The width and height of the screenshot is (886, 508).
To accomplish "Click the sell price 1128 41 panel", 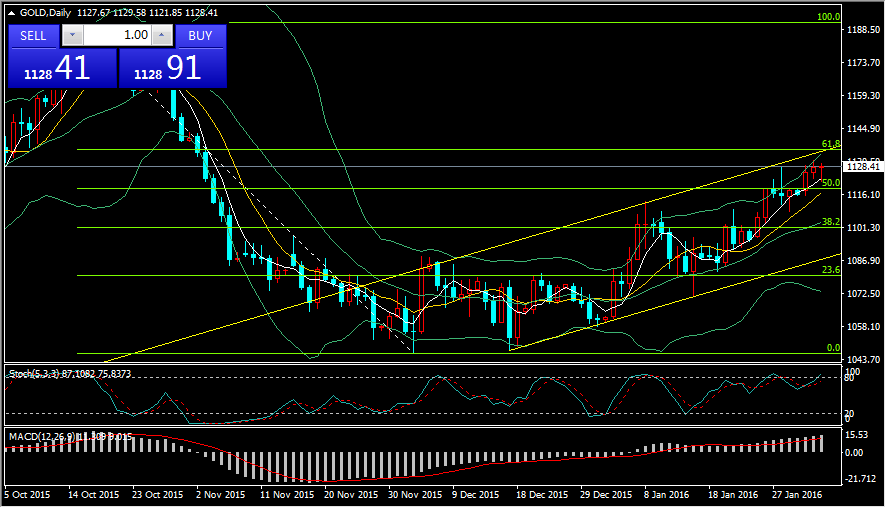I will pyautogui.click(x=62, y=68).
